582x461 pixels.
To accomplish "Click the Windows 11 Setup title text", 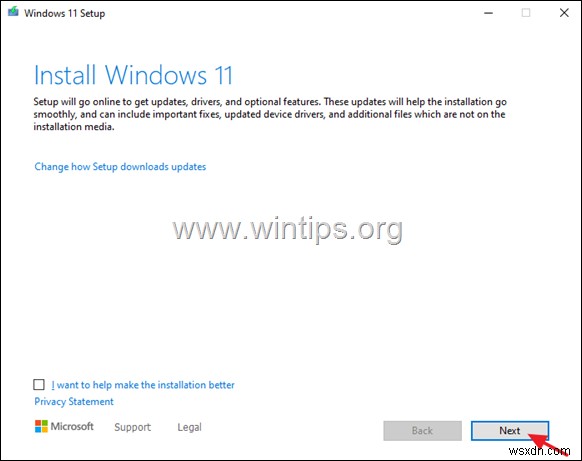I will [x=65, y=13].
